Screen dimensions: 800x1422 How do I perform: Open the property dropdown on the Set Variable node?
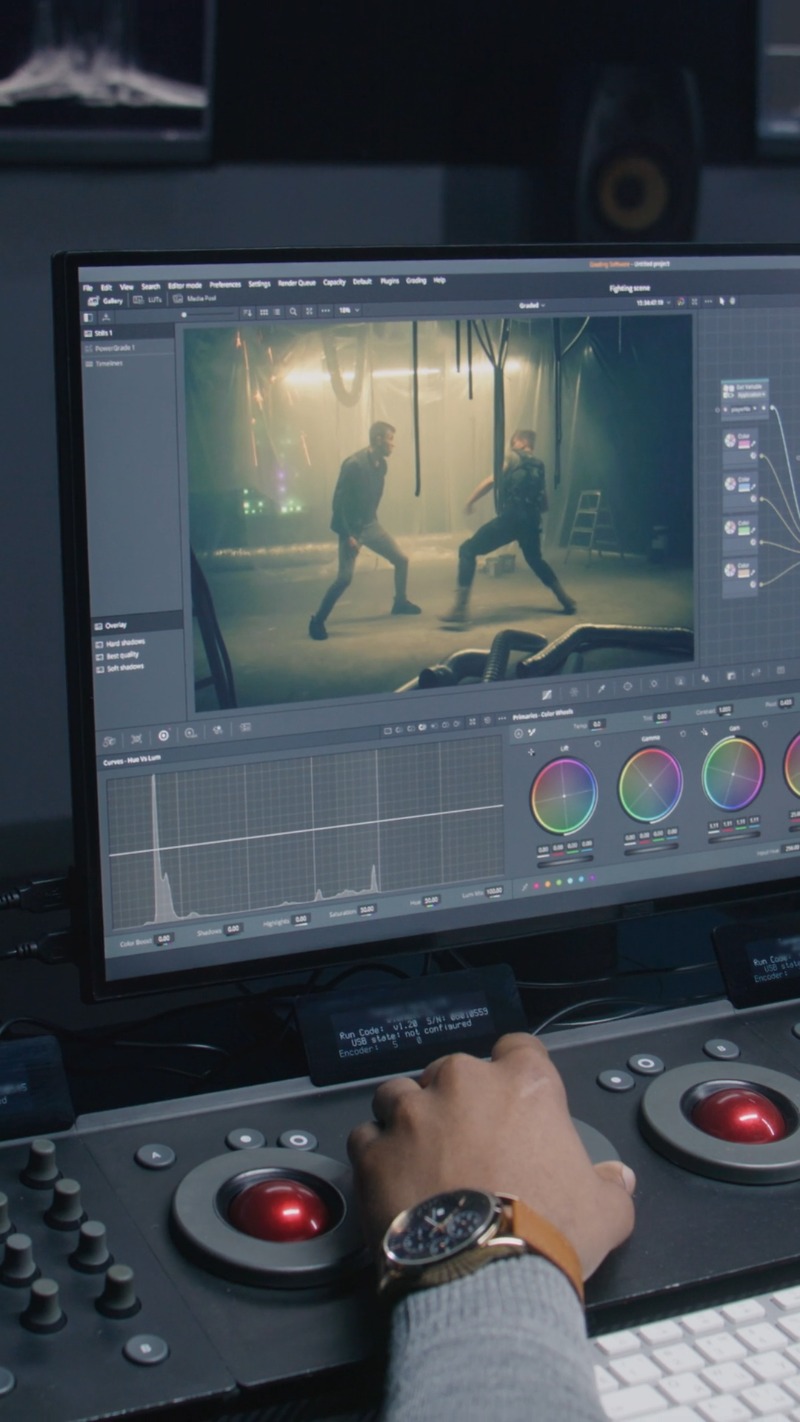(745, 409)
